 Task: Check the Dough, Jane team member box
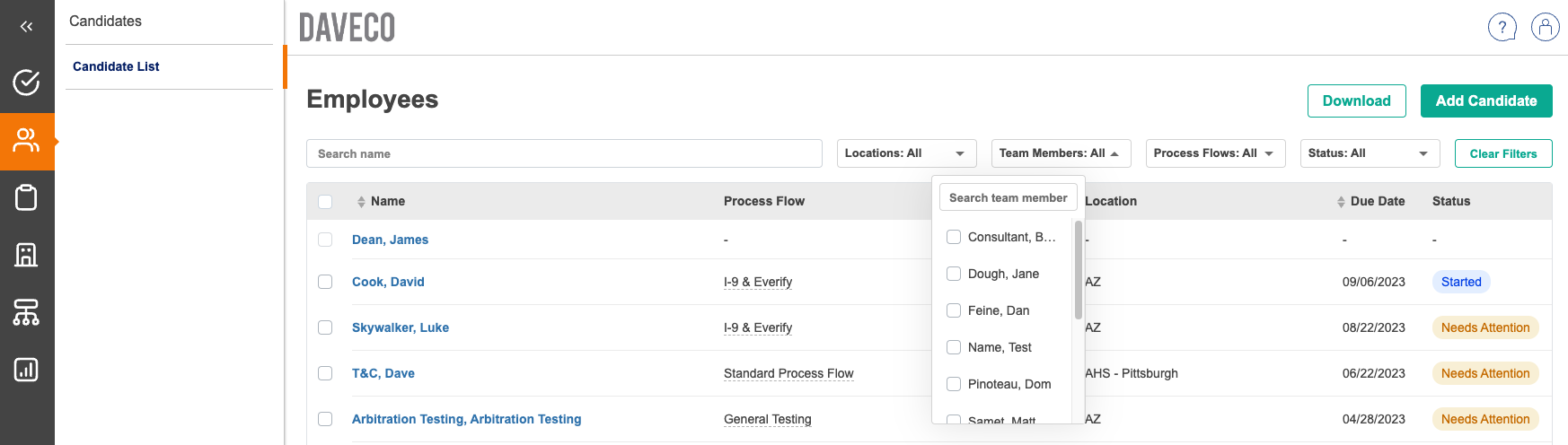click(x=954, y=274)
